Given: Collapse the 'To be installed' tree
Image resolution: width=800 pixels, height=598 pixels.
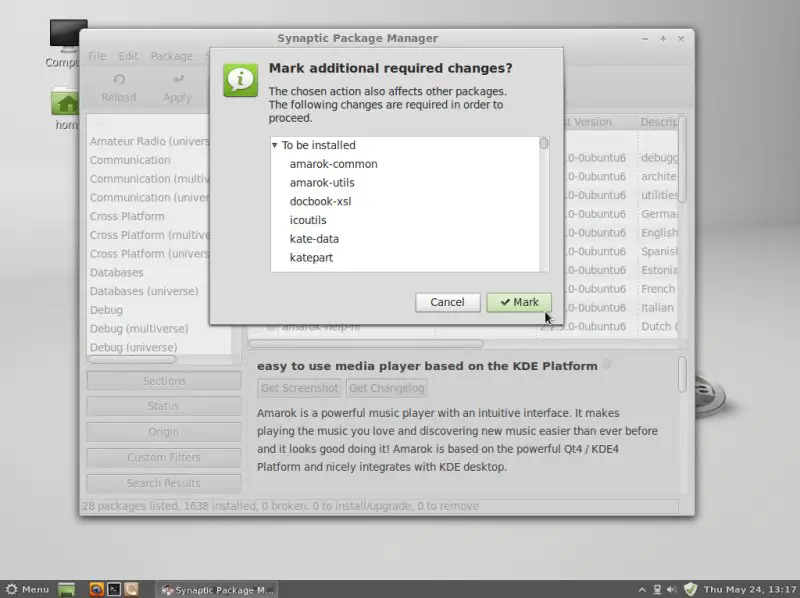Looking at the screenshot, I should pyautogui.click(x=274, y=145).
